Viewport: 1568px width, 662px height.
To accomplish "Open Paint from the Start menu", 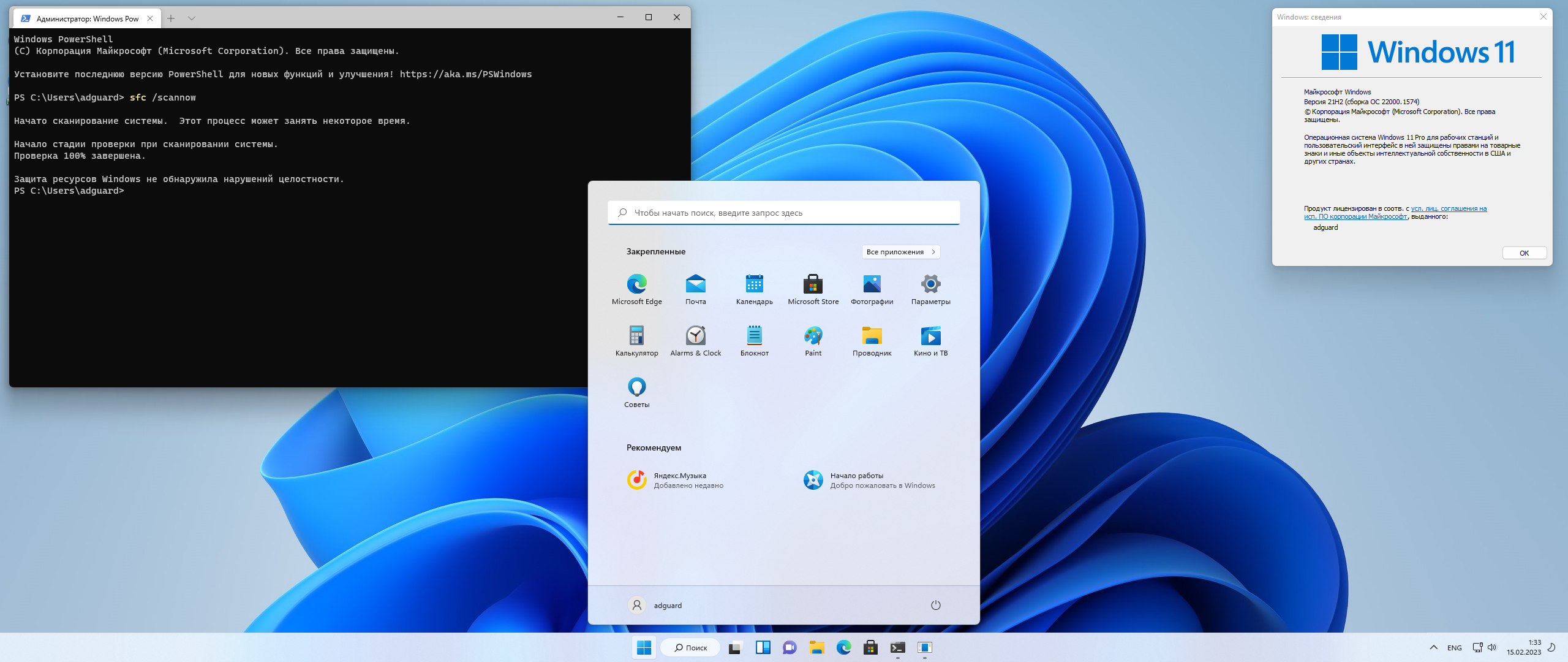I will tap(813, 341).
